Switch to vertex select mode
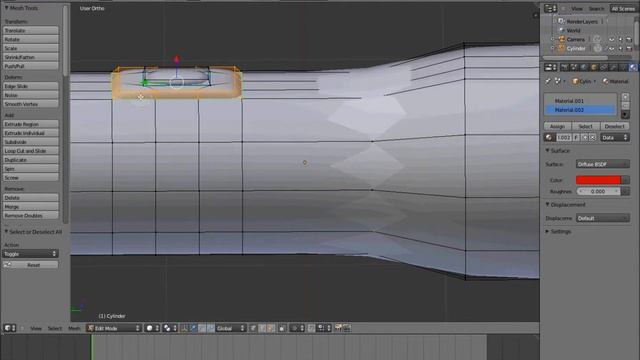640x360 pixels. (x=253, y=328)
